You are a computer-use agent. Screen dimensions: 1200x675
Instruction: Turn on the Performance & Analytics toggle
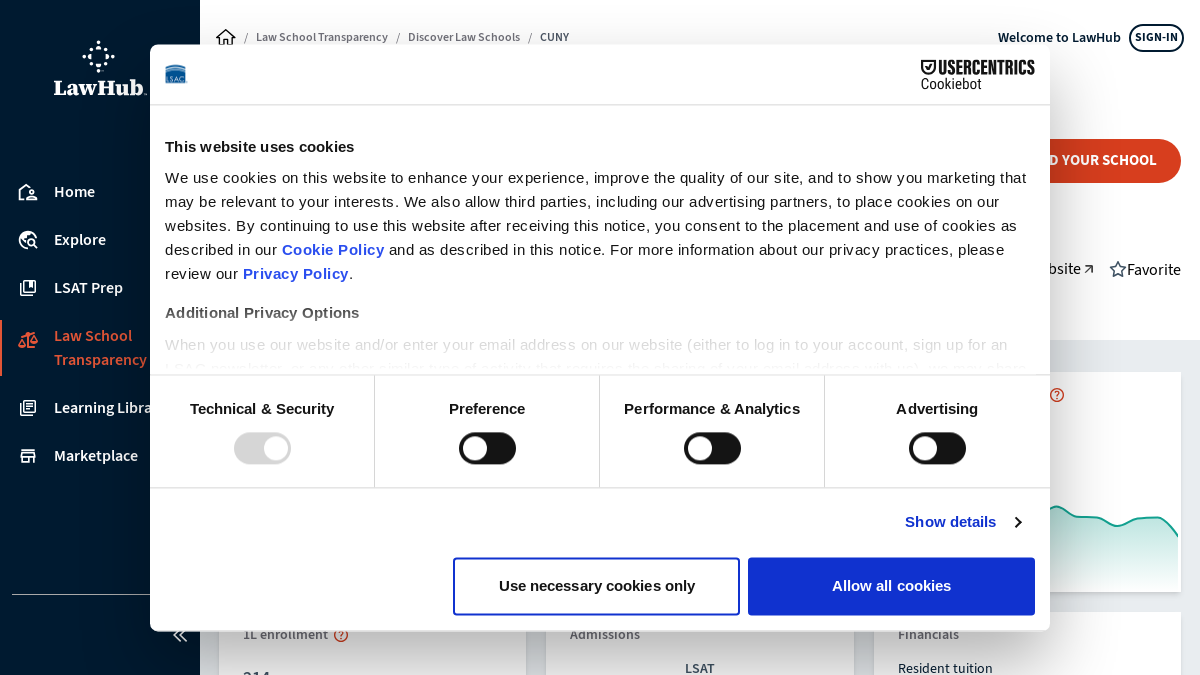point(712,448)
